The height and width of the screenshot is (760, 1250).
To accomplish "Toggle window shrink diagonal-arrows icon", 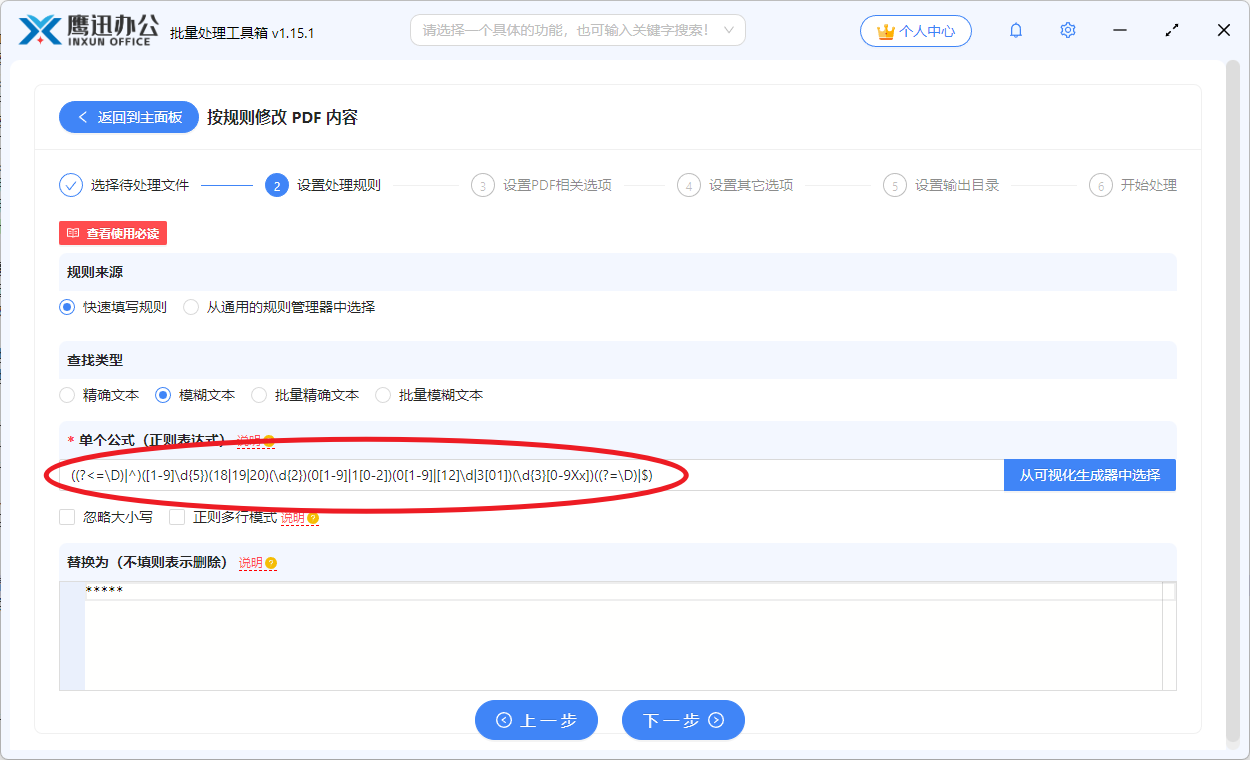I will click(1172, 30).
